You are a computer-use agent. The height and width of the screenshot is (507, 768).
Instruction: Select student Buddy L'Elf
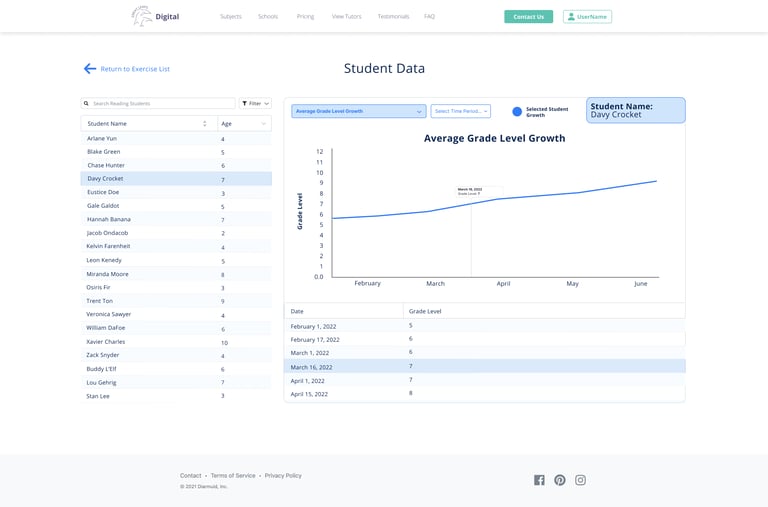176,369
